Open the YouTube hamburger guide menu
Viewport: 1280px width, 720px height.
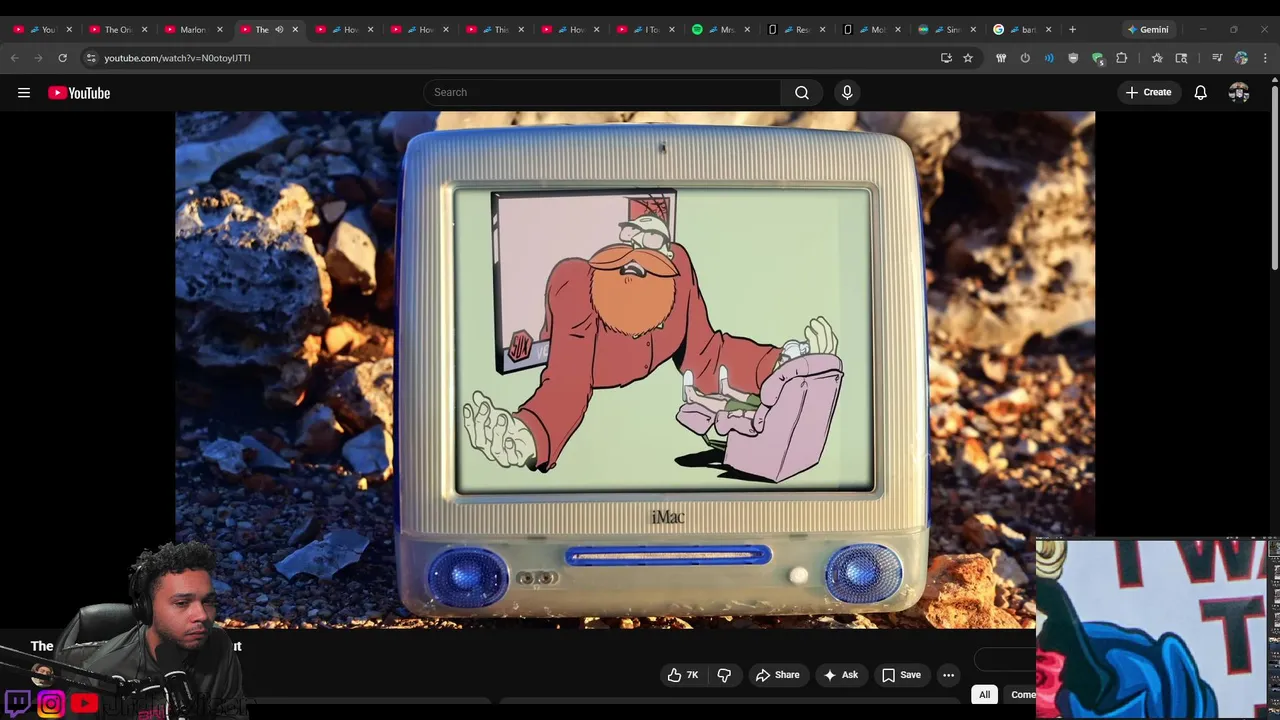pyautogui.click(x=24, y=93)
